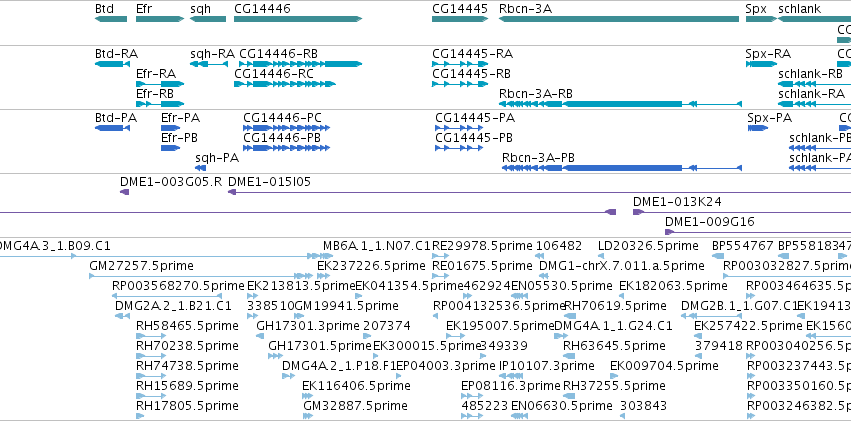Select EST RH15689.5prime

tap(151, 397)
